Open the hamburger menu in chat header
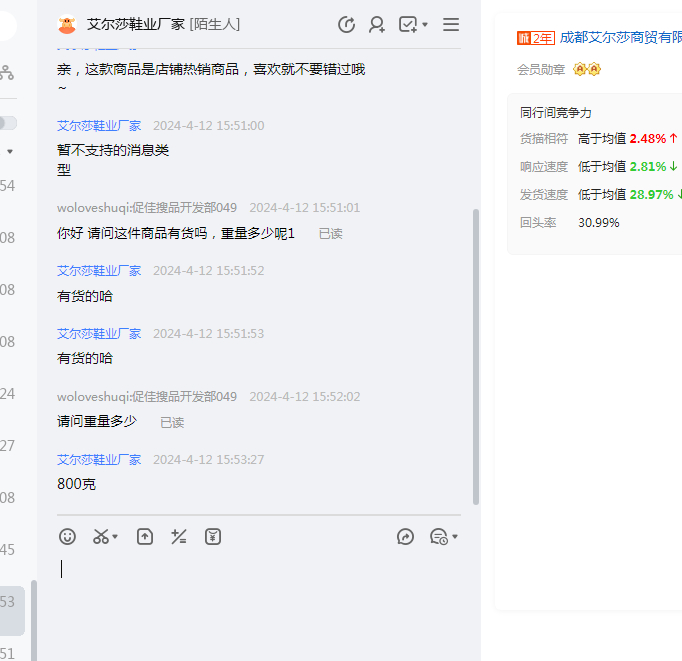 451,25
